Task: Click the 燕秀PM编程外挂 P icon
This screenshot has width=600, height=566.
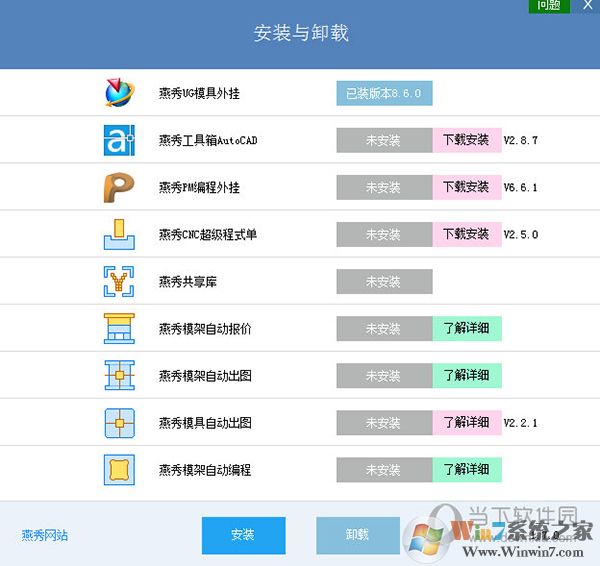Action: click(119, 187)
